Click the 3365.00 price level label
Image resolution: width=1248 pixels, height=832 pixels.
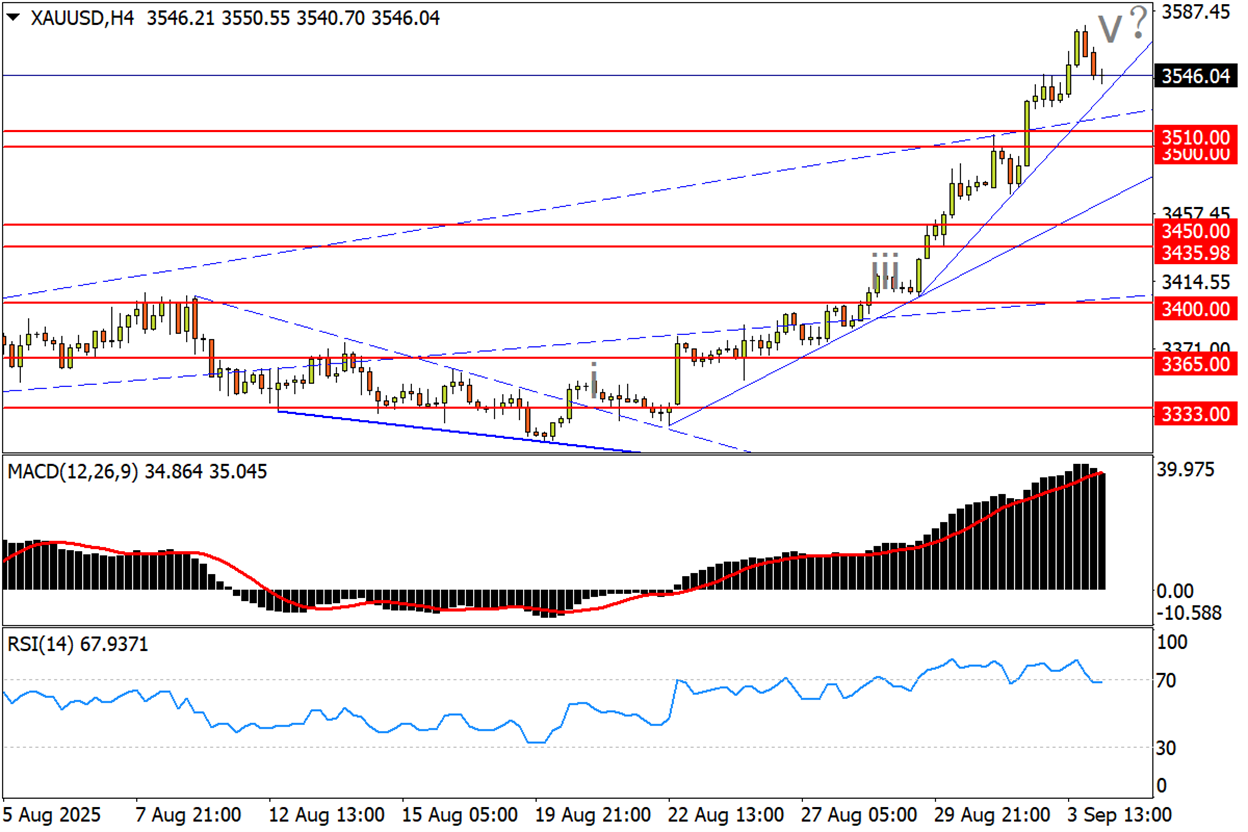(x=1195, y=364)
